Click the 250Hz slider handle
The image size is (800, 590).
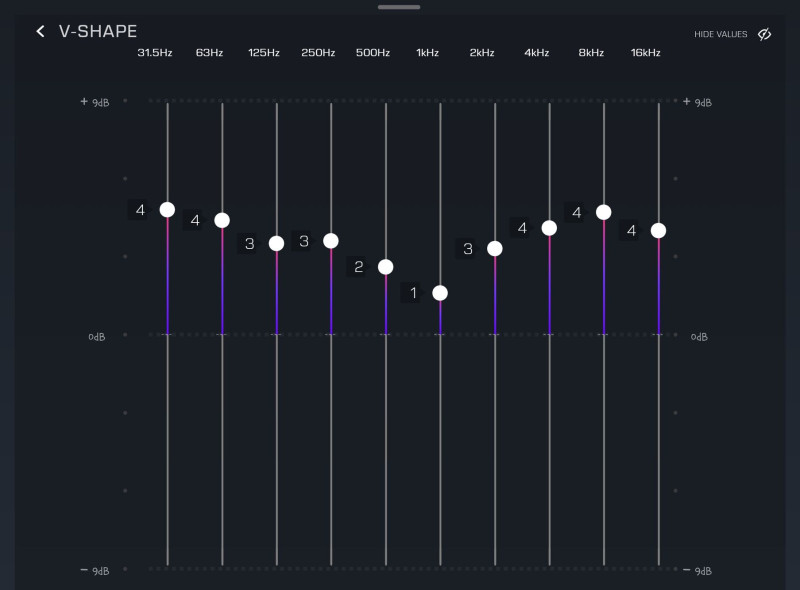[x=331, y=241]
